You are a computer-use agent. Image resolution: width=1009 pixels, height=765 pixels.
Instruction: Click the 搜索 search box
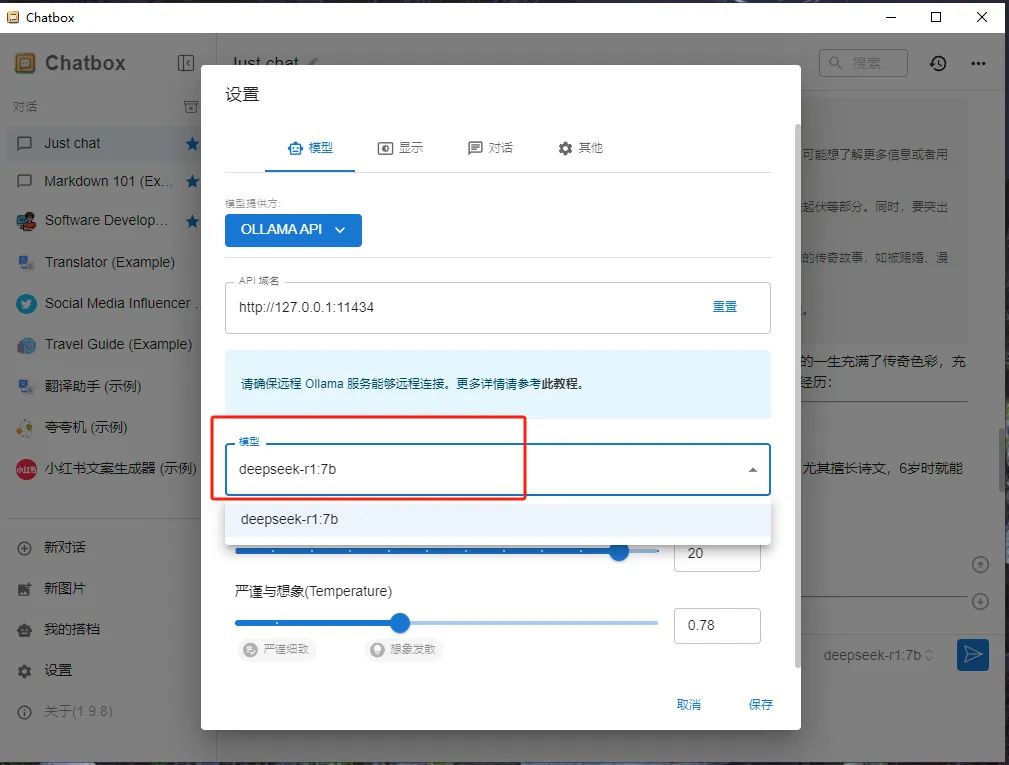pos(863,63)
